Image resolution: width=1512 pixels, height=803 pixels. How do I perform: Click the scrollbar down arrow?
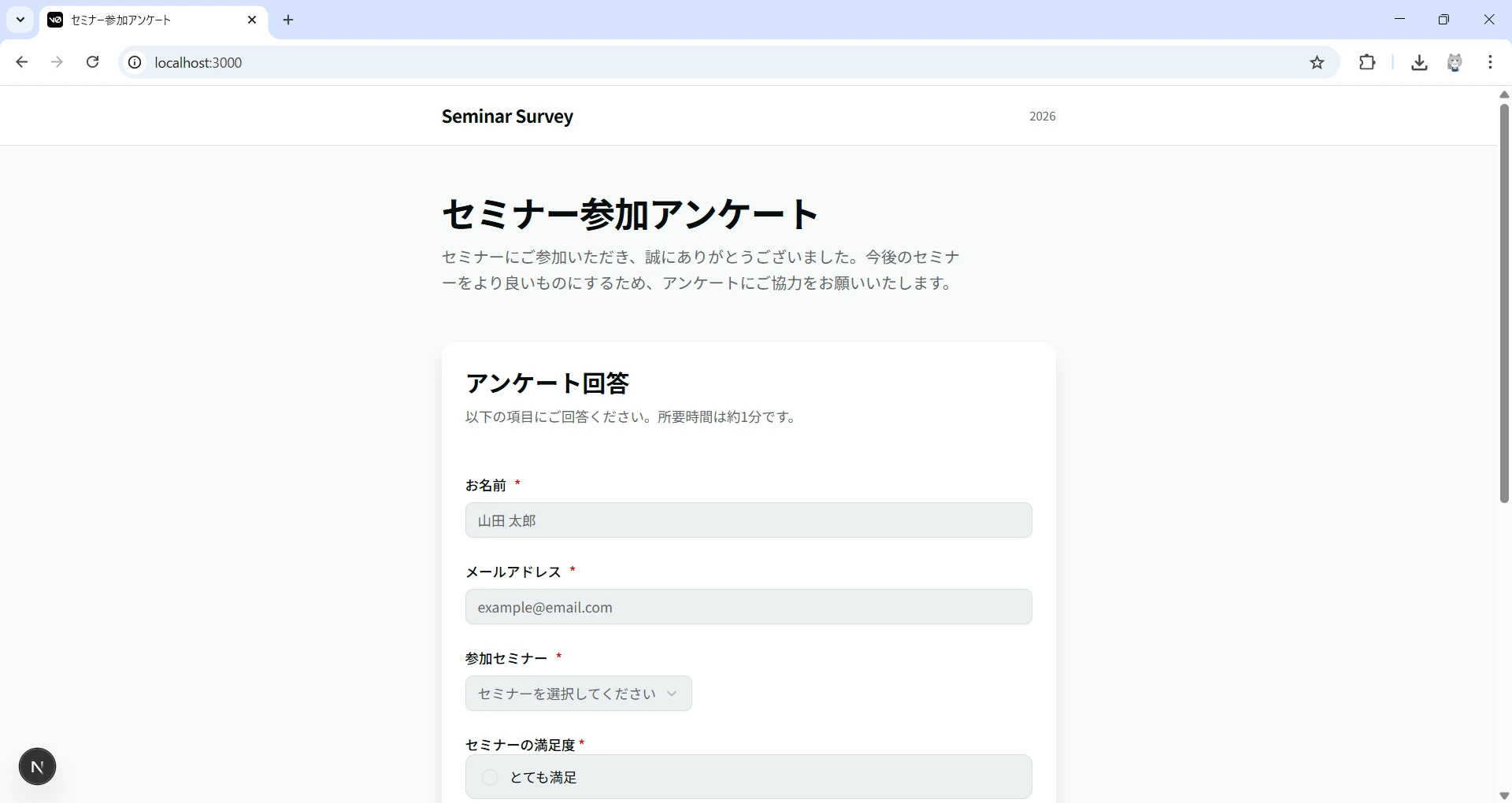tap(1504, 796)
